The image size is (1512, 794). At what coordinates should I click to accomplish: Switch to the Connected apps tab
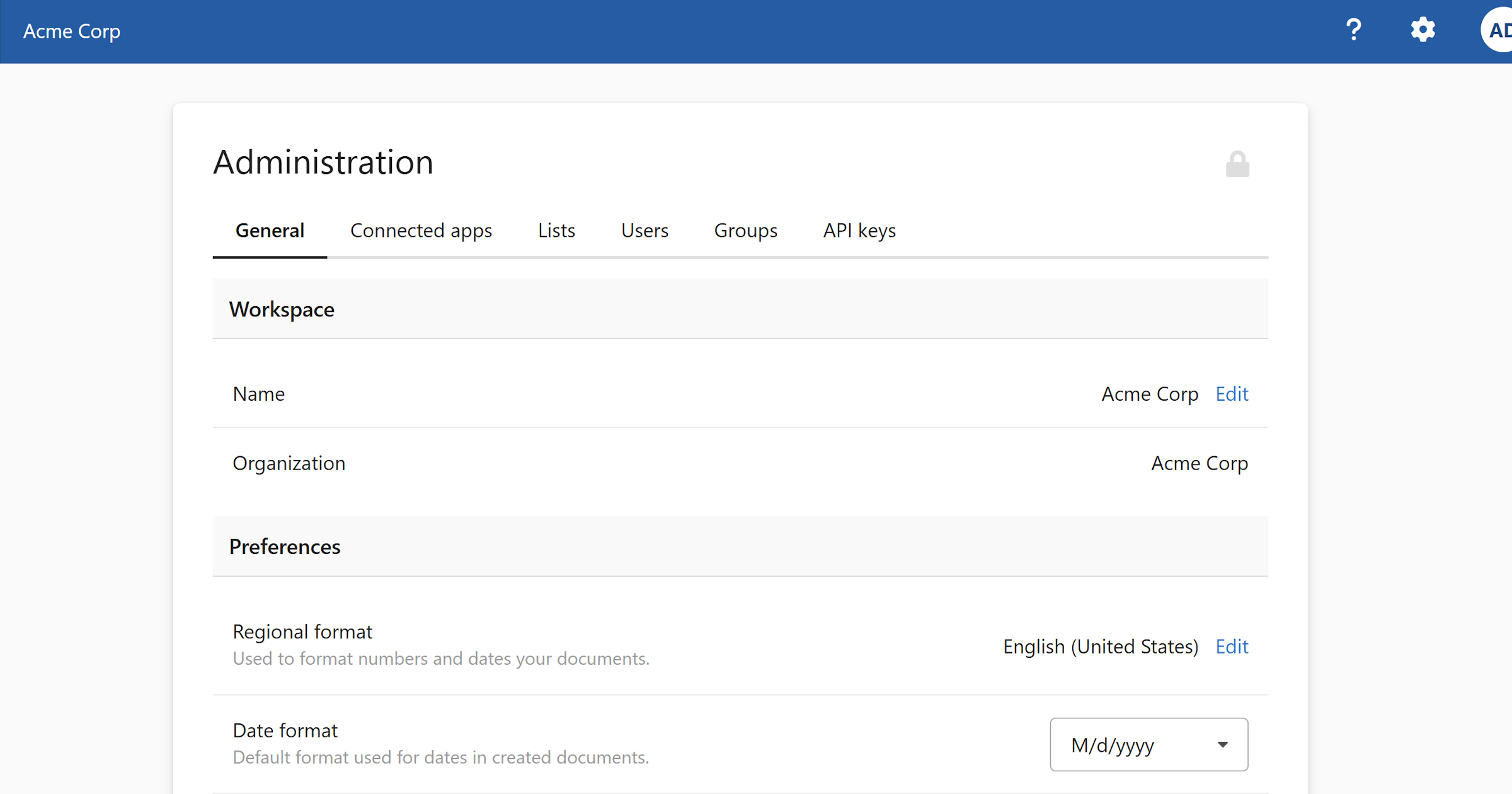tap(421, 231)
